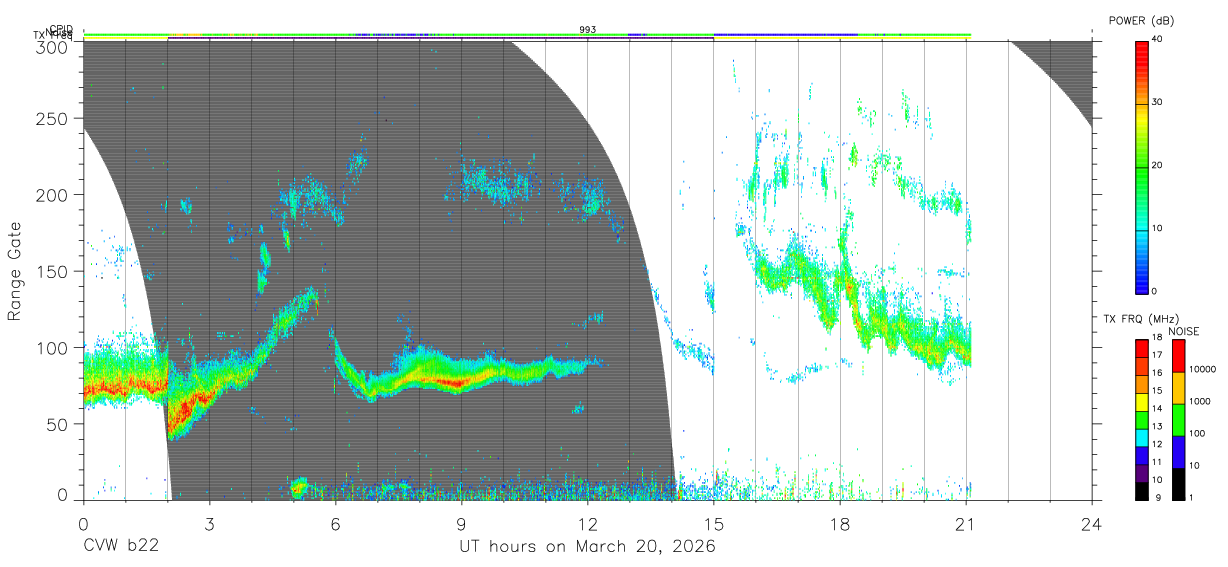
Task: Click the green NOISE segment between 100 and 1000
Action: (1178, 420)
